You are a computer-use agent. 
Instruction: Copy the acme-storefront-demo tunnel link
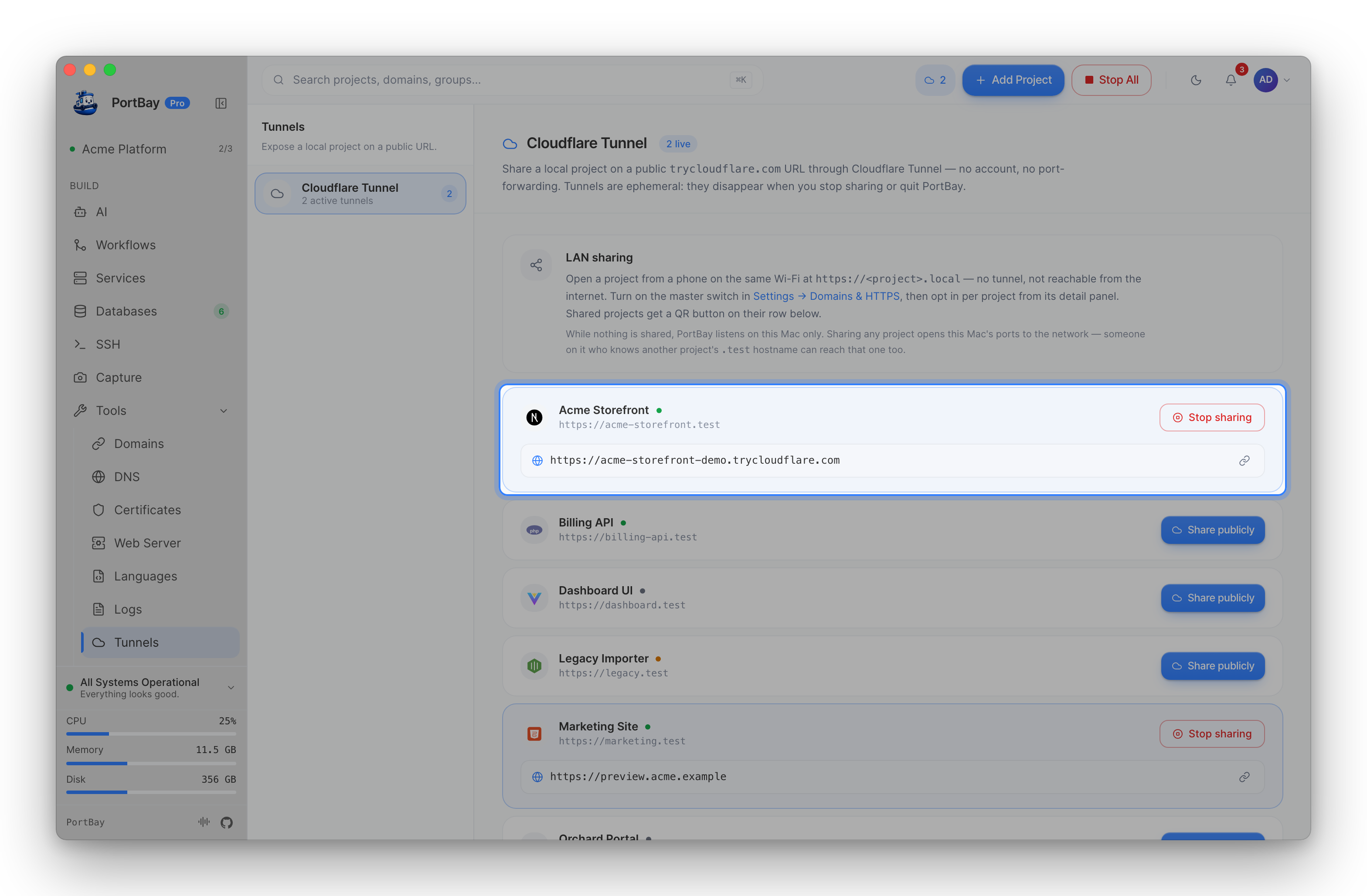[x=1244, y=461]
